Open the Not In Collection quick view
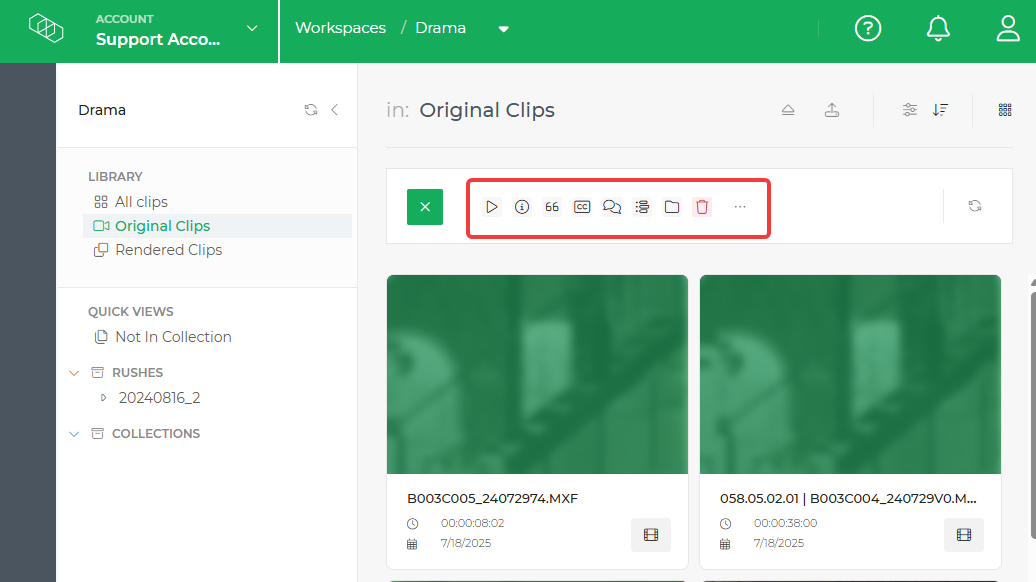The height and width of the screenshot is (582, 1036). pos(163,337)
